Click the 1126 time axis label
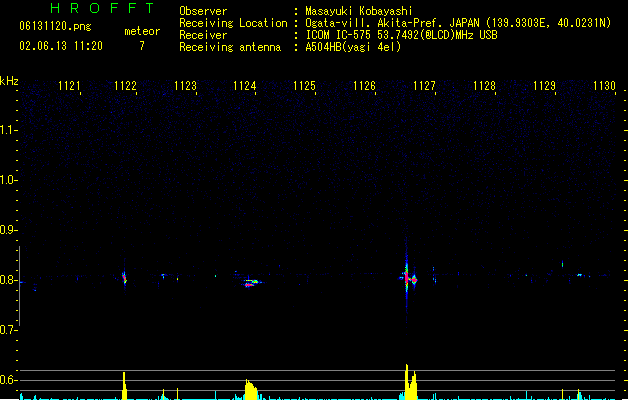The width and height of the screenshot is (629, 400). (x=364, y=86)
